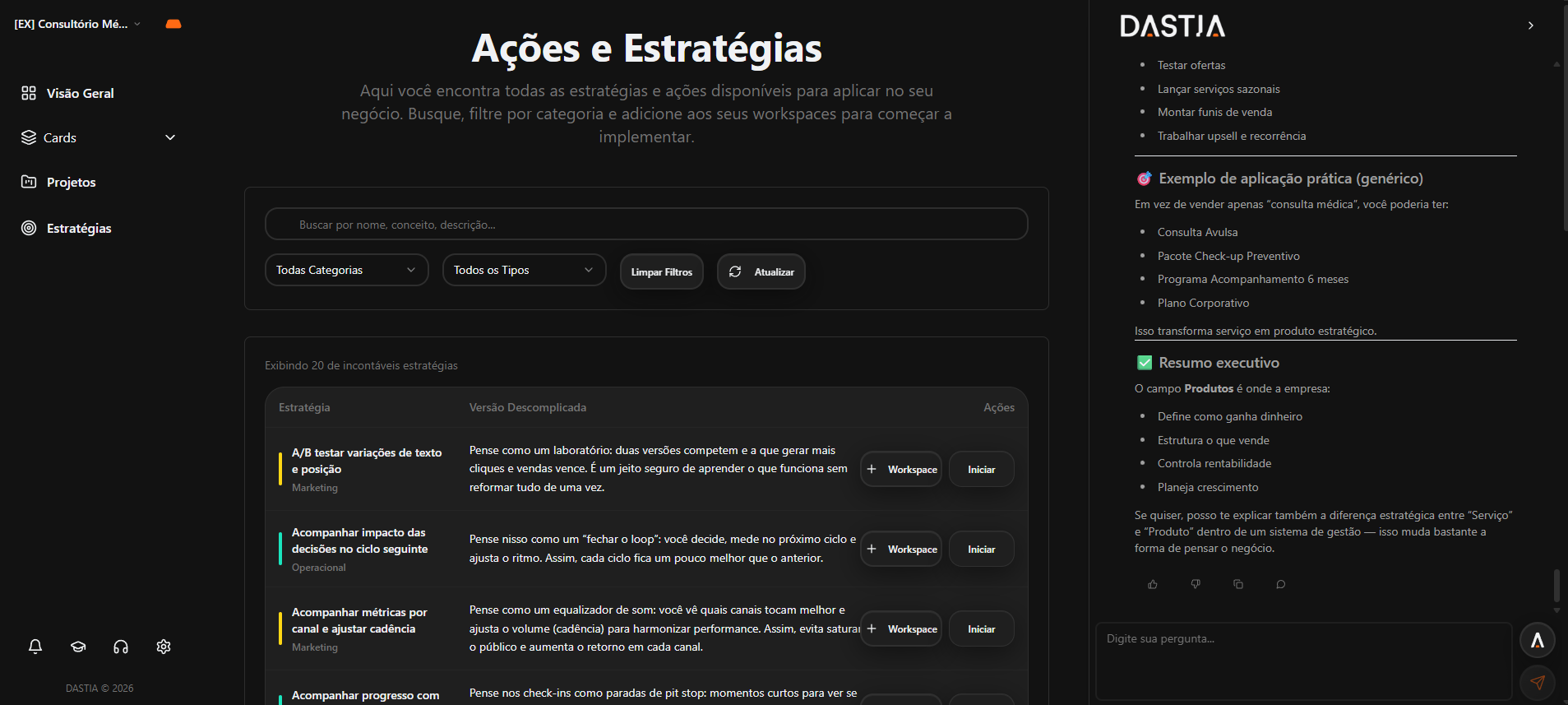The image size is (1568, 705).
Task: Start the Acompanhar impacto das decisões strategy
Action: 981,549
